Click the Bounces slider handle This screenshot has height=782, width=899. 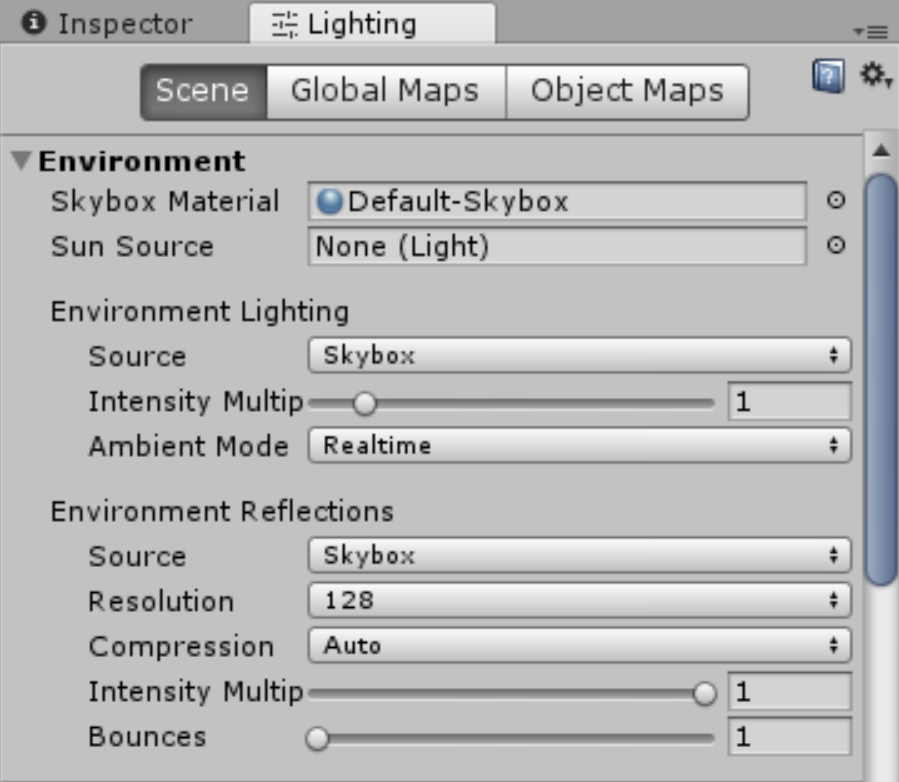tap(317, 738)
